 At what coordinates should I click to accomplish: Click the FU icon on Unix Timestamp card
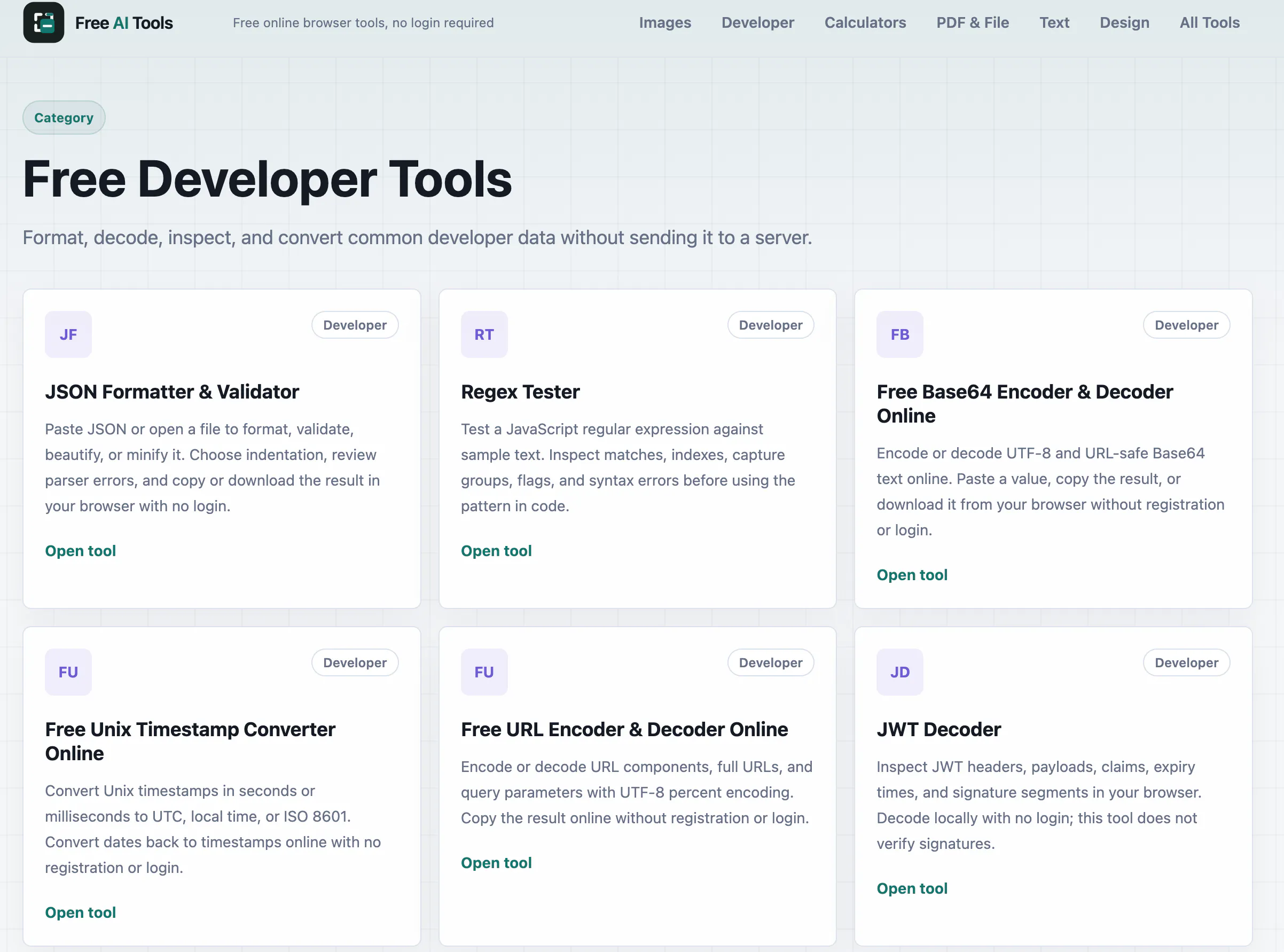[x=68, y=672]
